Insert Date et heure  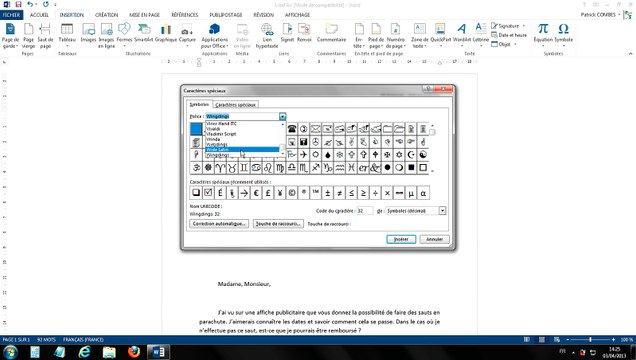tap(509, 35)
